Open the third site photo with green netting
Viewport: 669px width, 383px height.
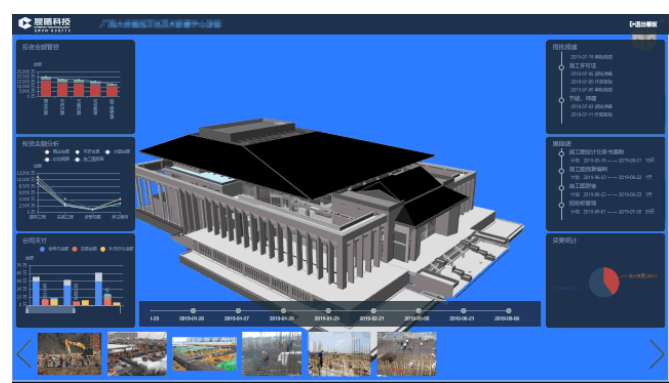[x=204, y=354]
